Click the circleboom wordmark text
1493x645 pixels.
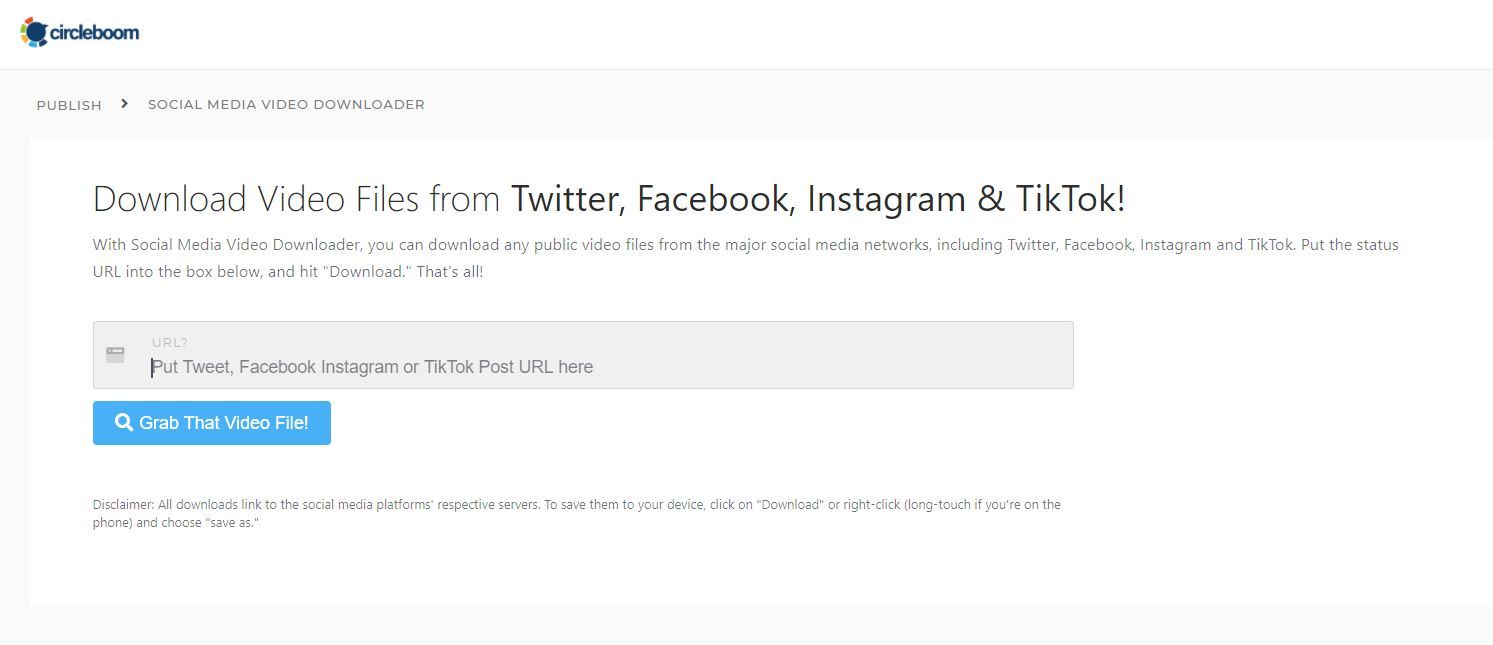(94, 33)
